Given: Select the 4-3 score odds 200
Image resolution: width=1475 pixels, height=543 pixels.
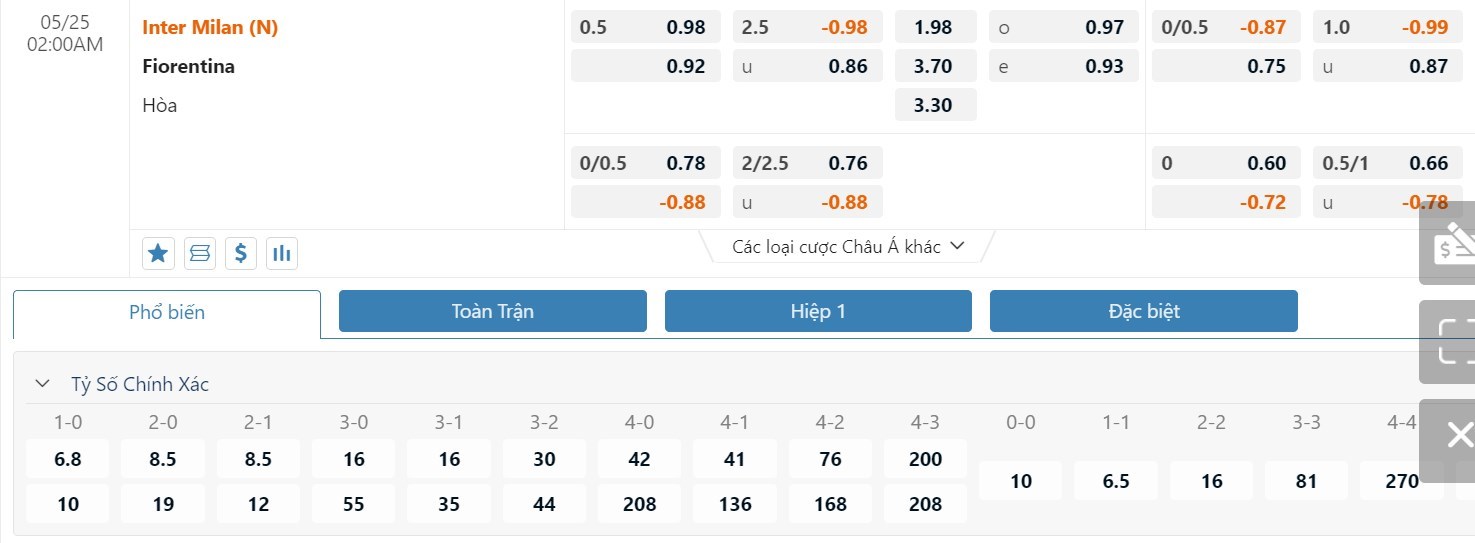Looking at the screenshot, I should [x=926, y=459].
